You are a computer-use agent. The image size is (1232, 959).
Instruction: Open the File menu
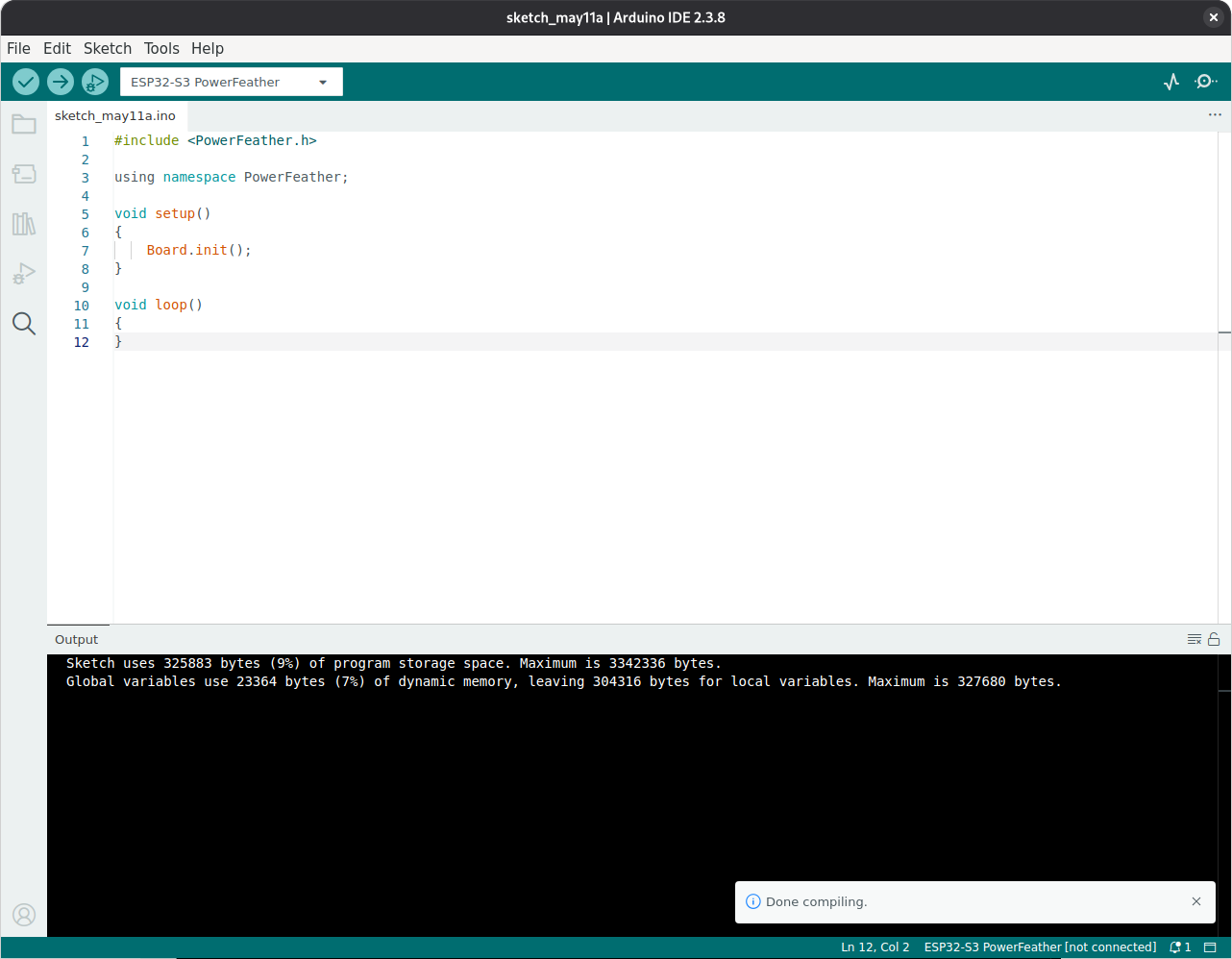point(18,48)
